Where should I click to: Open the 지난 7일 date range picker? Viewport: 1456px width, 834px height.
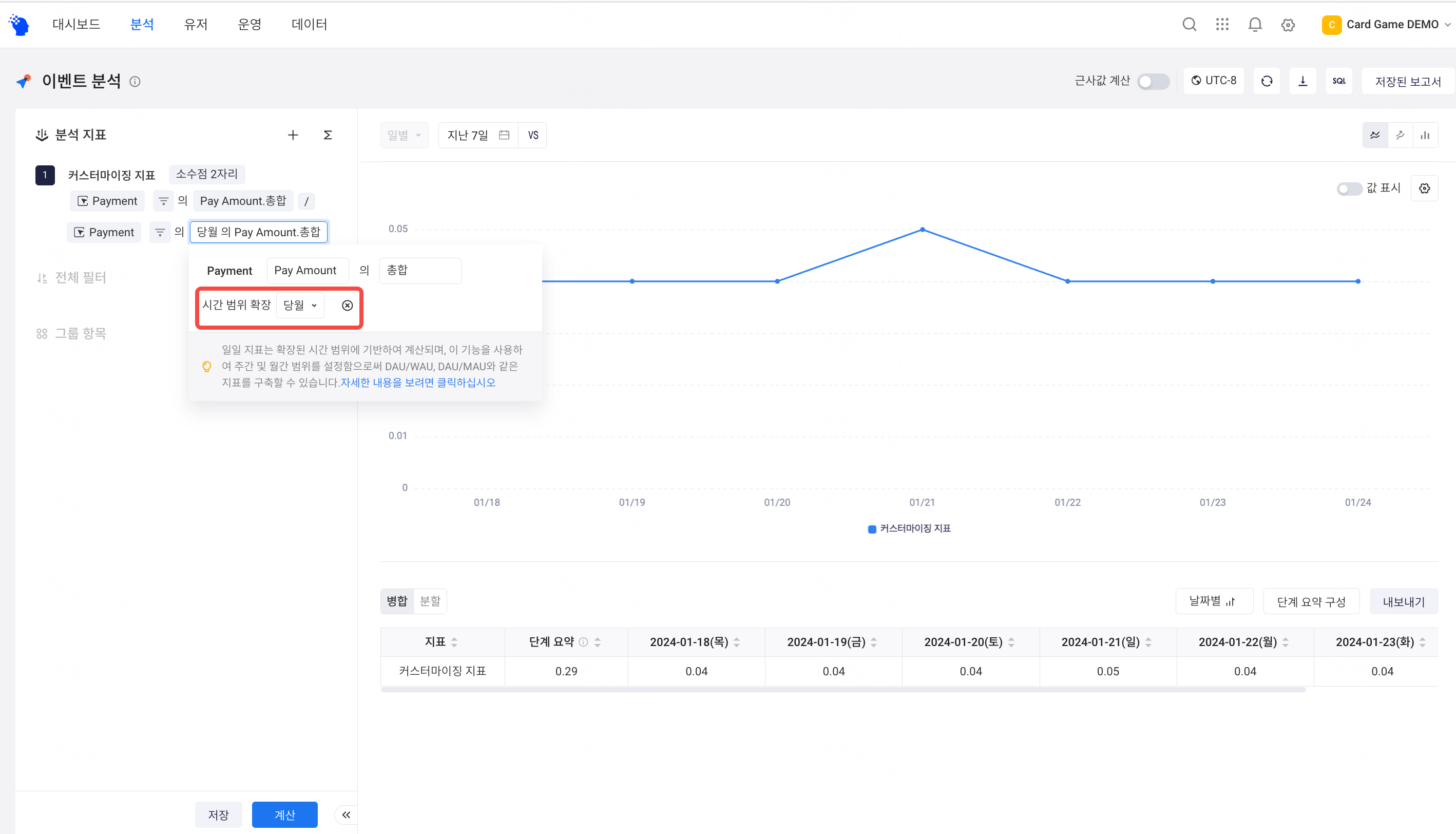(x=478, y=135)
